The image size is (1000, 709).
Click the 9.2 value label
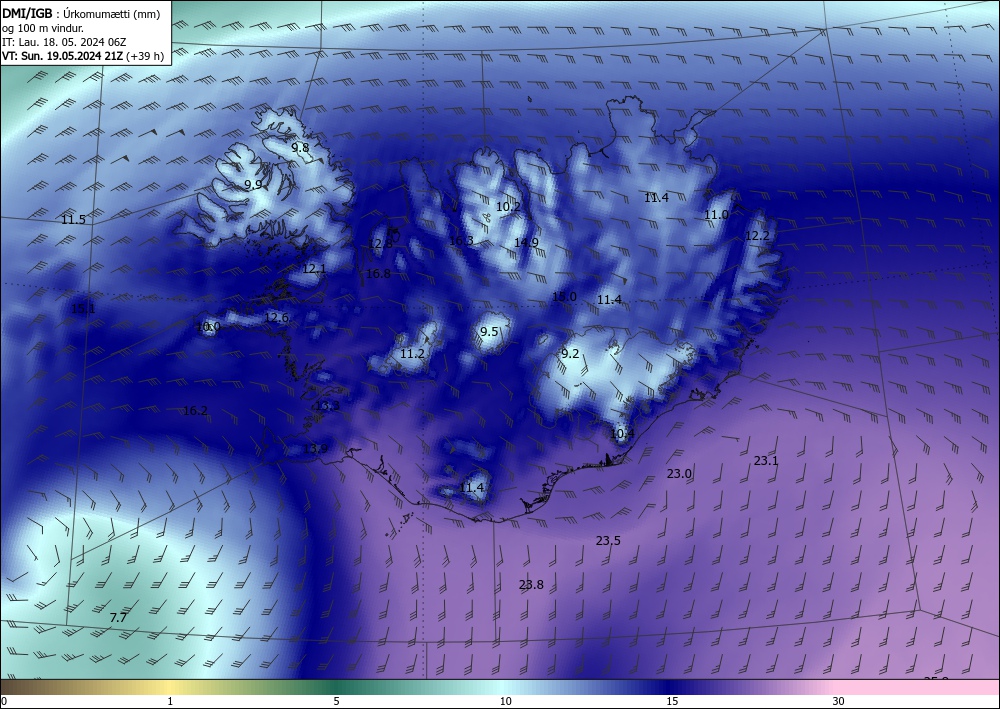(570, 353)
